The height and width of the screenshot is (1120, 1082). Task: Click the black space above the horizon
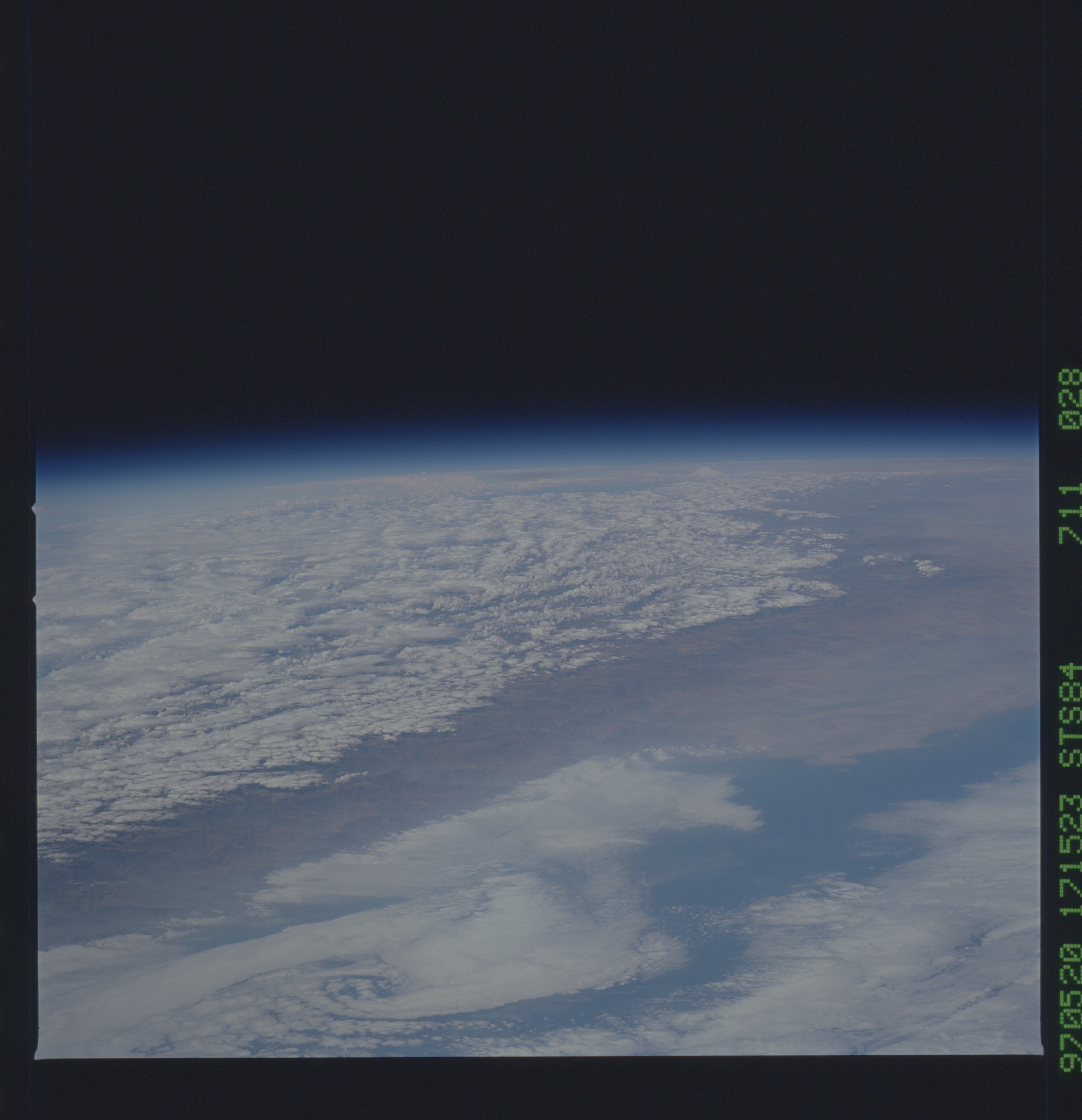(x=514, y=200)
